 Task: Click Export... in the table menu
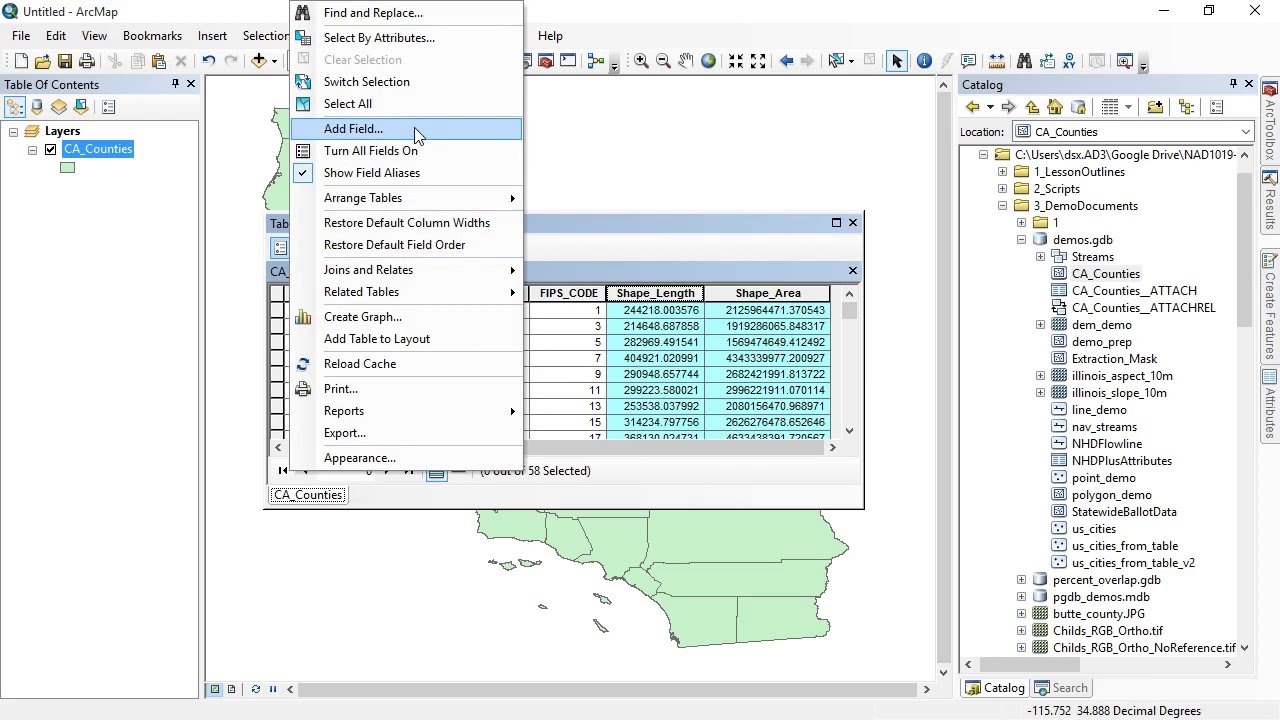345,433
